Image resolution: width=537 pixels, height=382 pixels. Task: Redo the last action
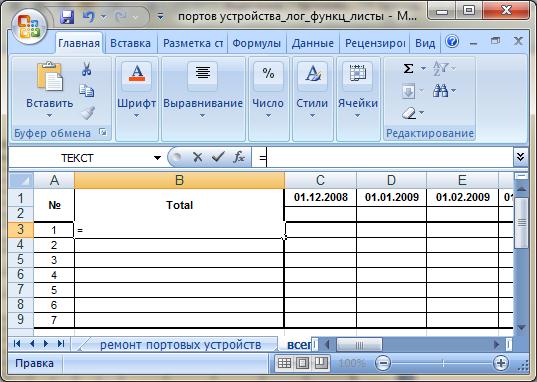120,16
